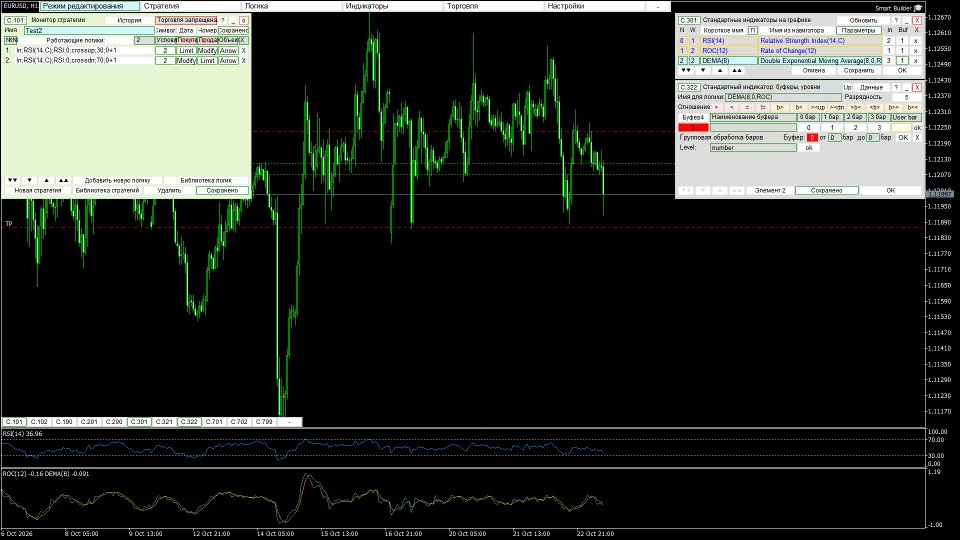Click the Level number input field
Viewport: 960px width, 540px height.
point(753,148)
